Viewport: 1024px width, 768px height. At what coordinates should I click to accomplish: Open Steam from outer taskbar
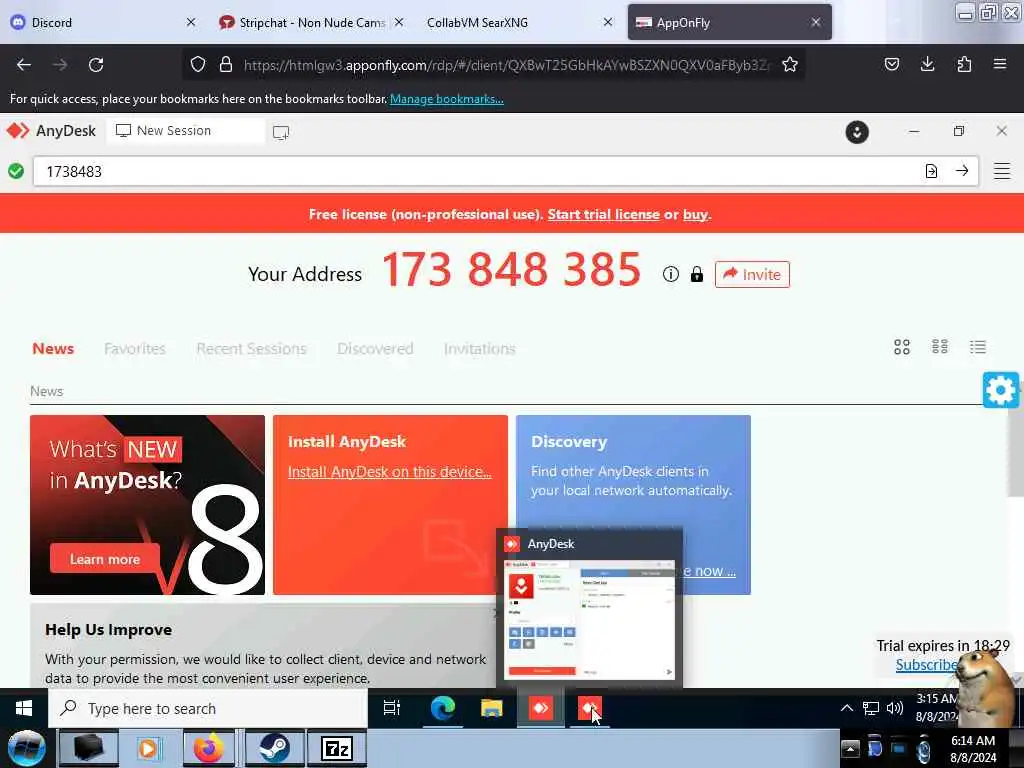pyautogui.click(x=274, y=748)
